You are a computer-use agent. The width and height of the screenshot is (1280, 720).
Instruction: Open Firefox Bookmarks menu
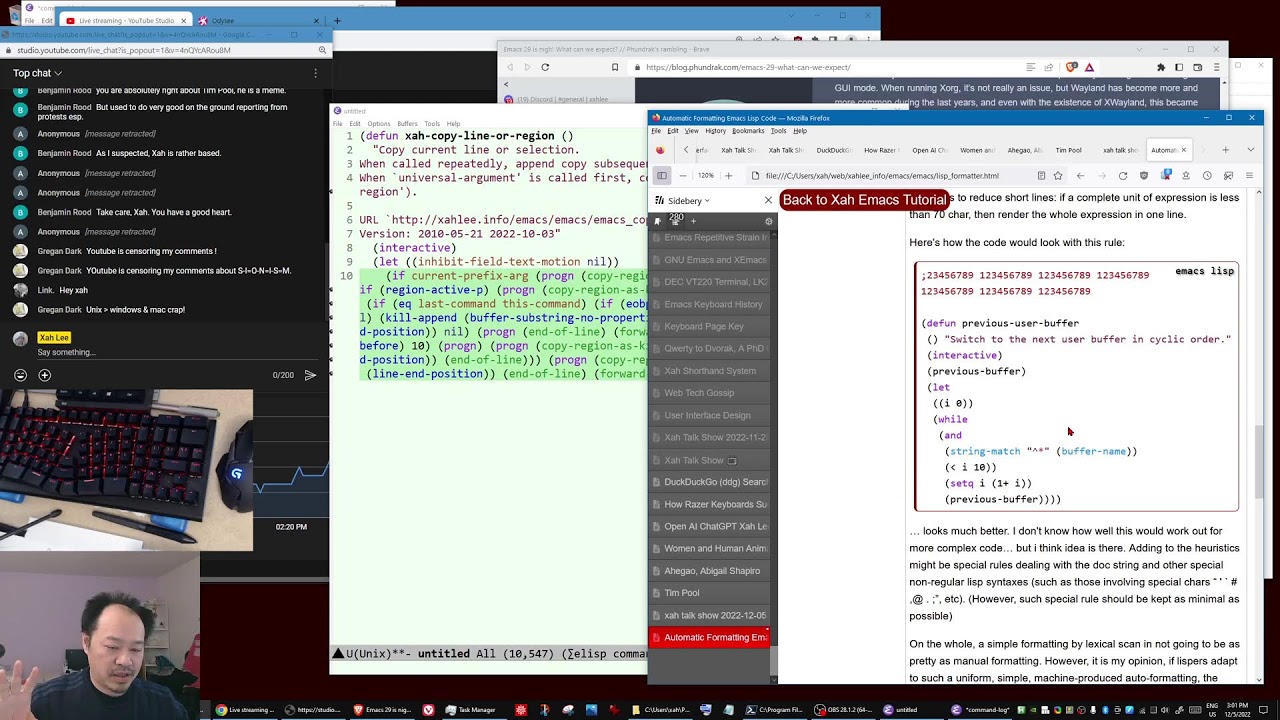748,131
